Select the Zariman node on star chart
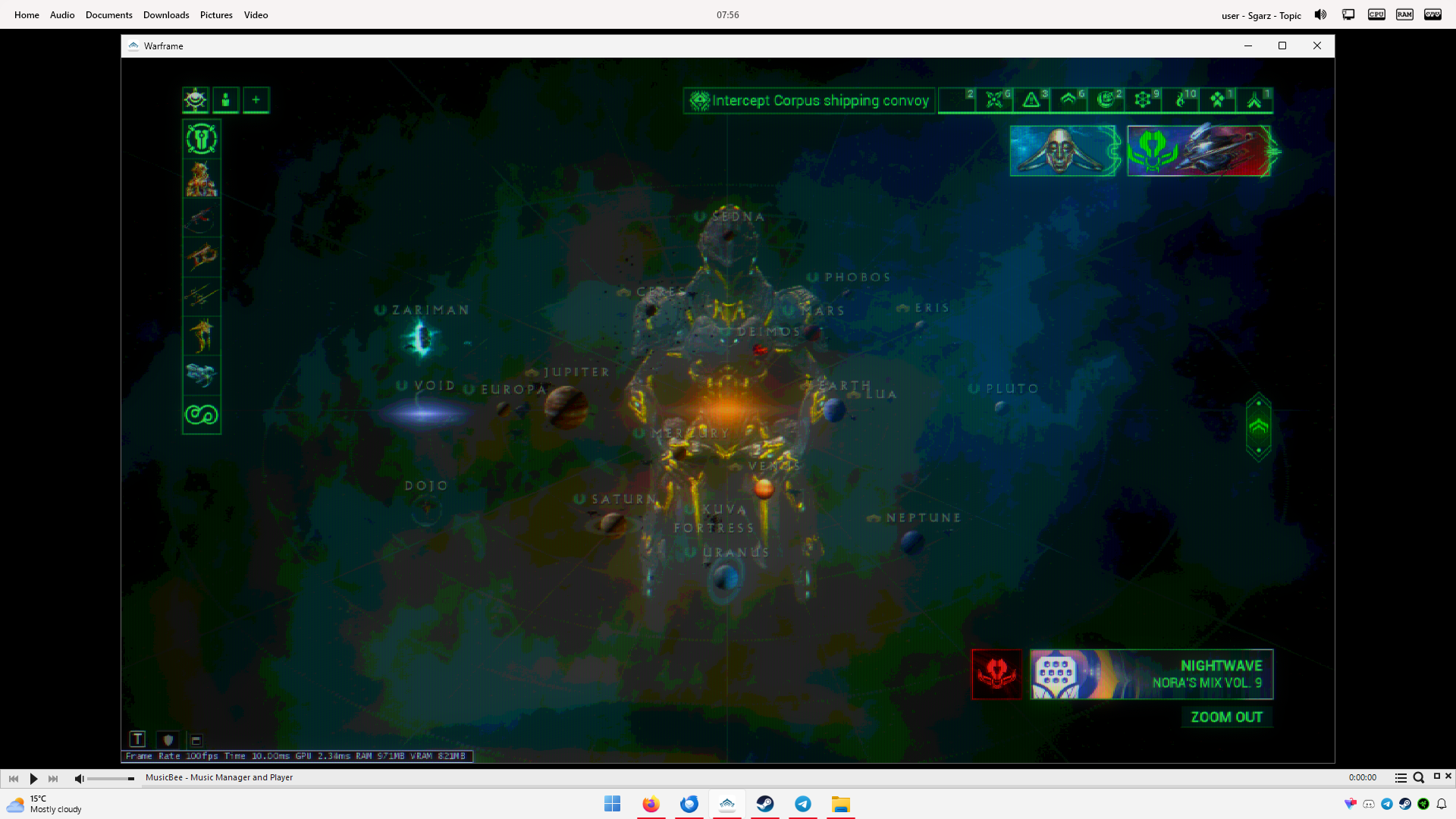Viewport: 1456px width, 819px height. pyautogui.click(x=422, y=337)
